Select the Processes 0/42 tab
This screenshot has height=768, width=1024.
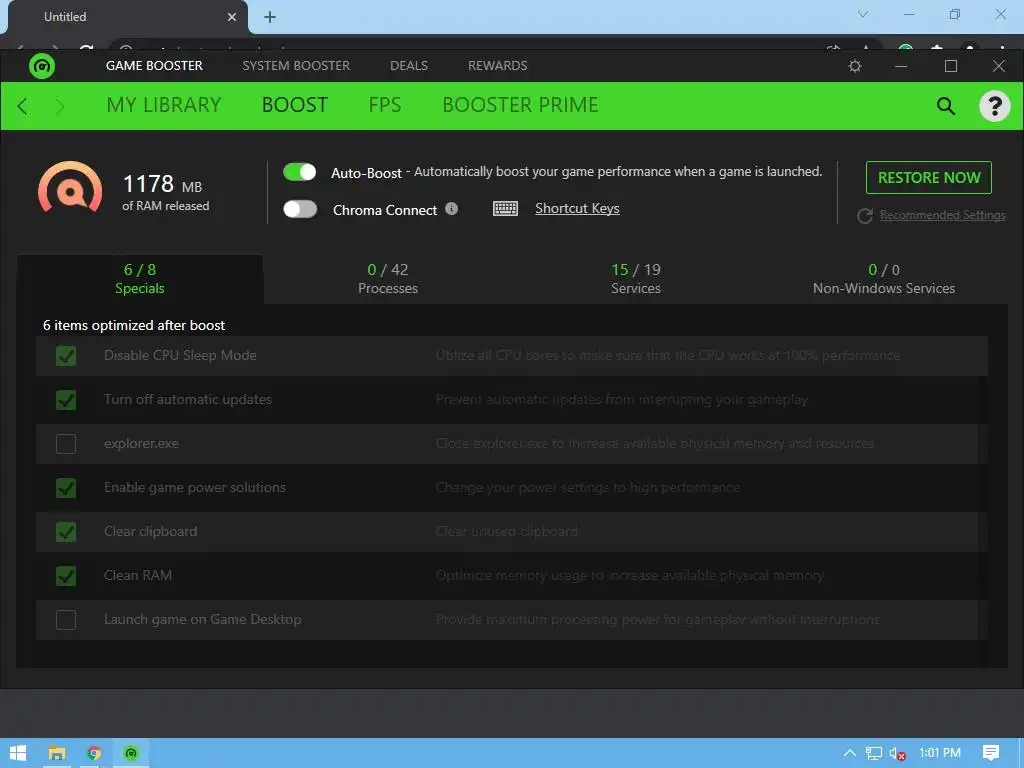(x=388, y=280)
